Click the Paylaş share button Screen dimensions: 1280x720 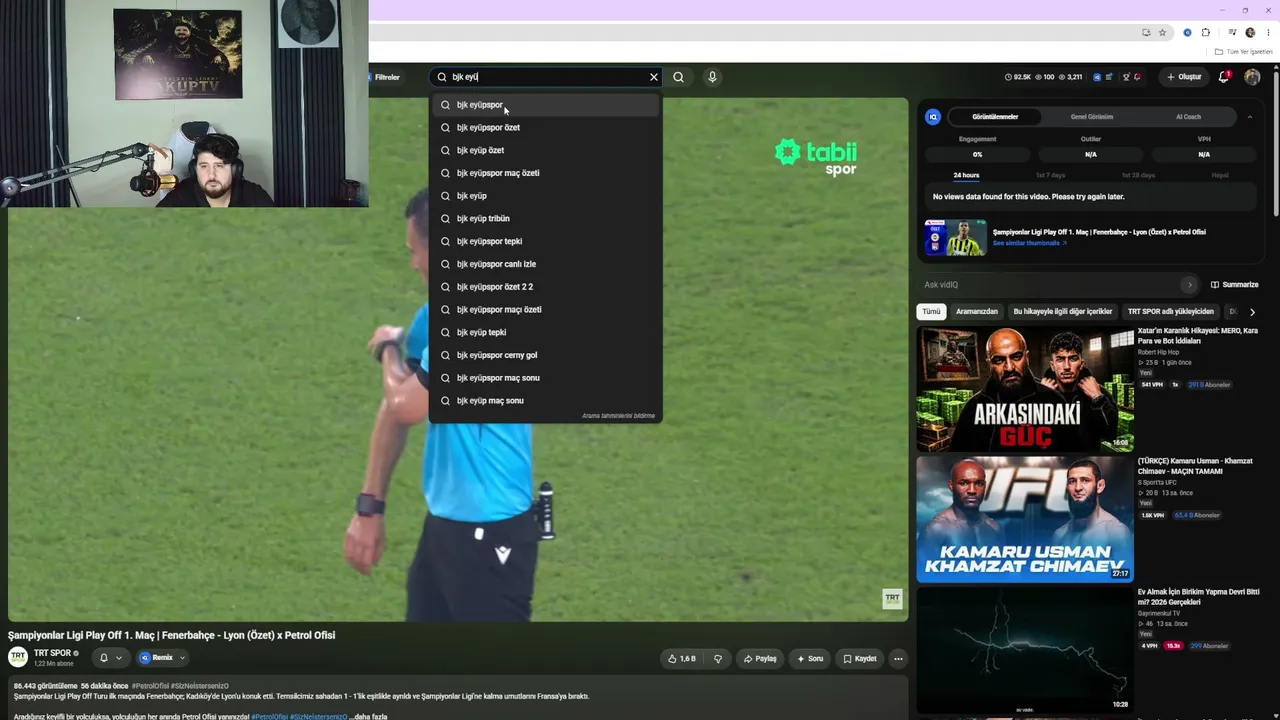pos(760,659)
